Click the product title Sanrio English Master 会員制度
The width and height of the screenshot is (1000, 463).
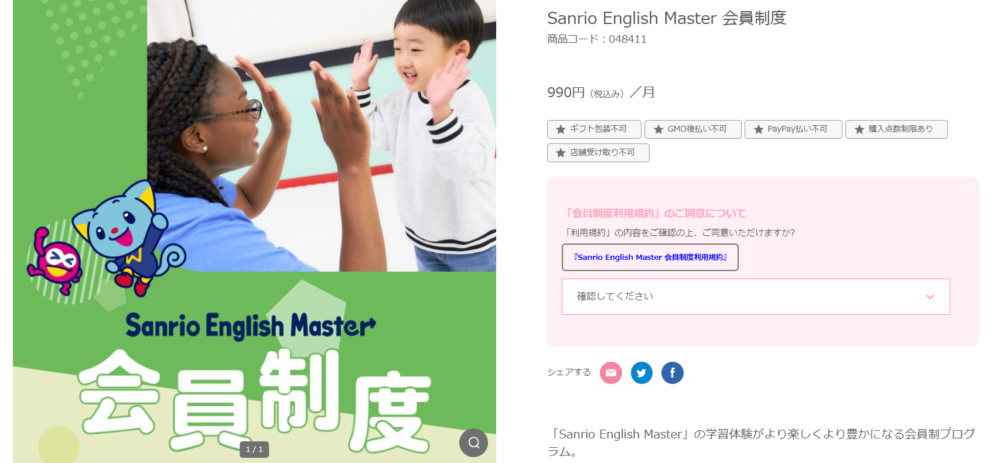coord(666,18)
